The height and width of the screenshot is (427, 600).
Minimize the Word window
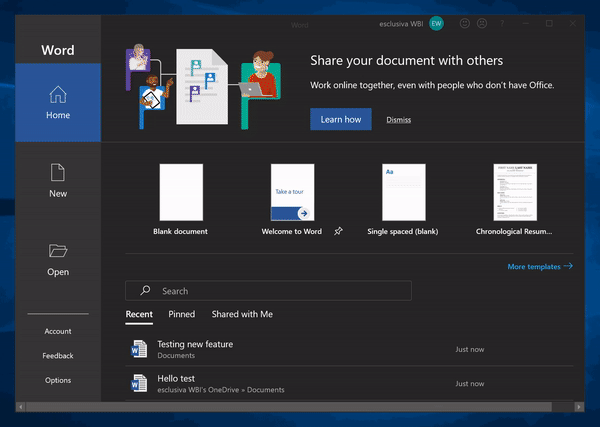[x=526, y=24]
